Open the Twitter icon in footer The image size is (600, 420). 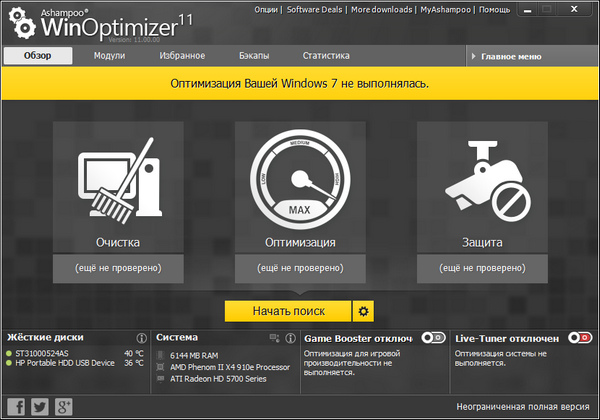pos(40,406)
